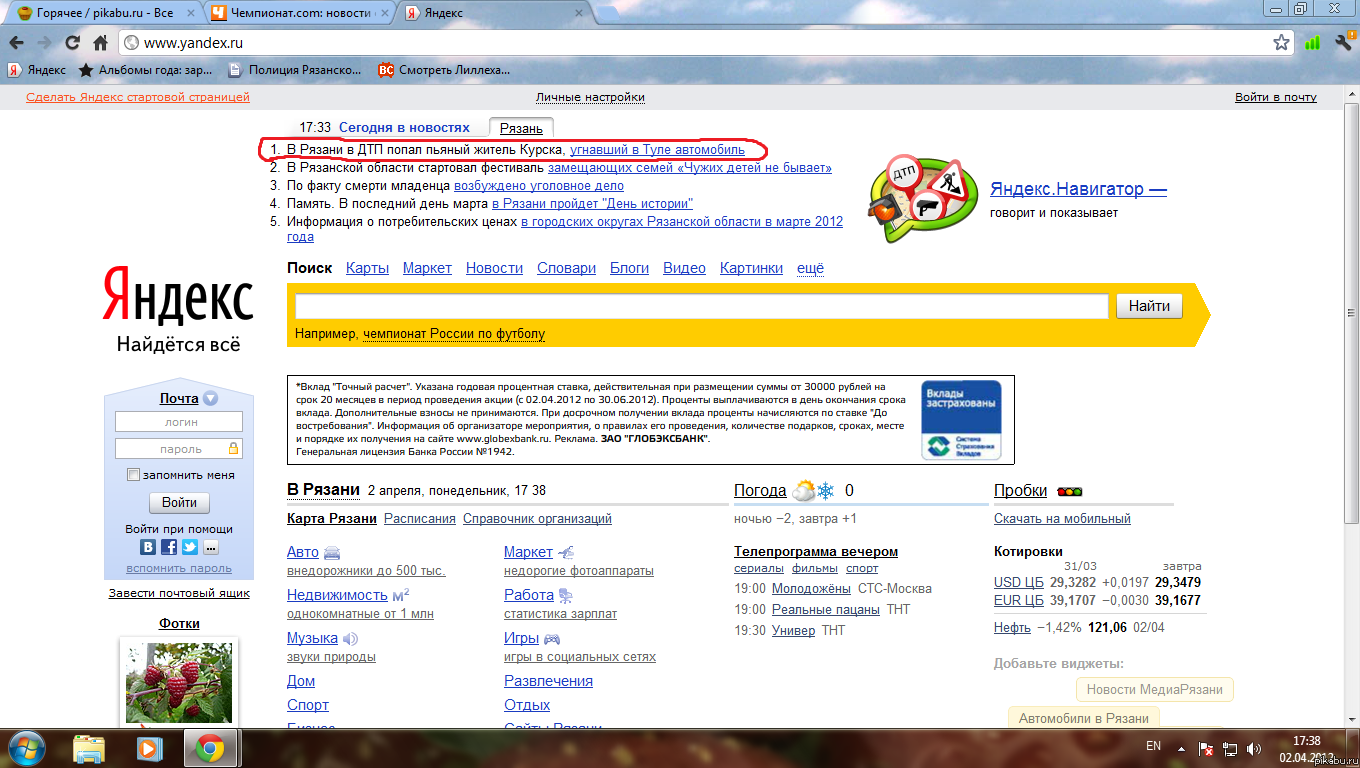Click the car icon next to Авто
Image resolution: width=1360 pixels, height=768 pixels.
pos(333,552)
